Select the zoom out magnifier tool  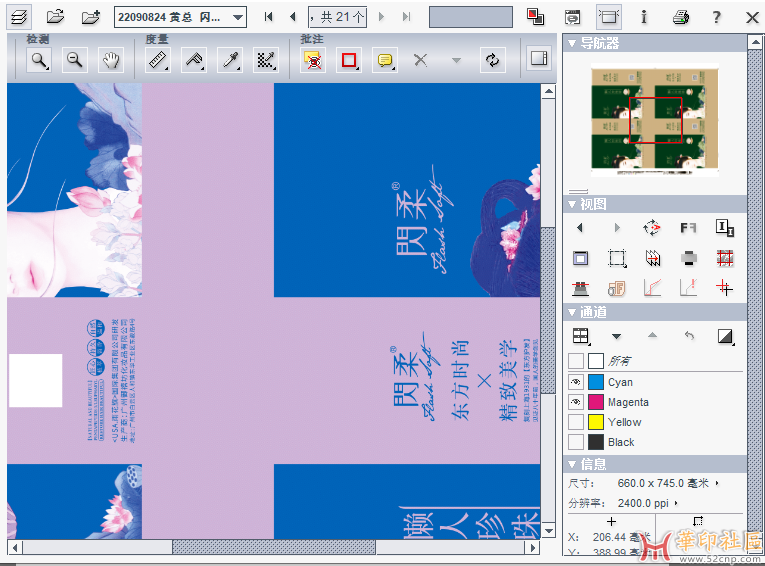[x=75, y=60]
